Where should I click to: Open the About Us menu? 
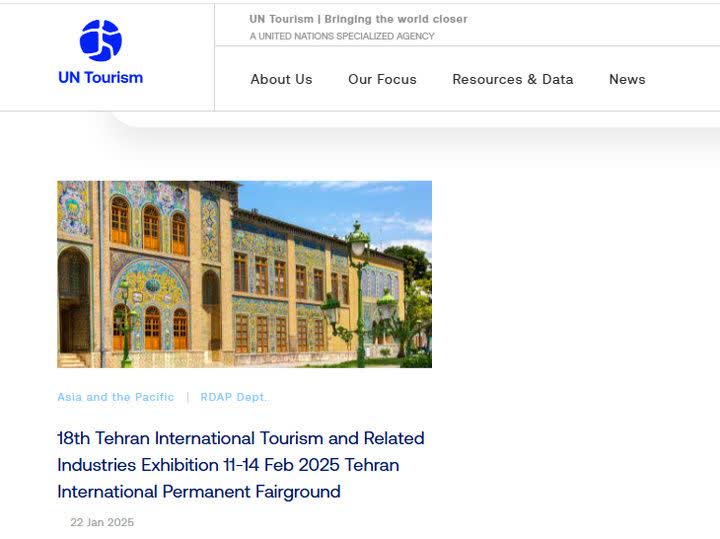[x=281, y=79]
